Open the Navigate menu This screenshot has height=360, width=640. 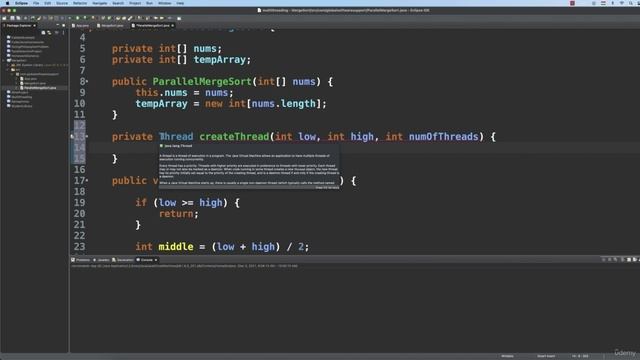point(100,3)
